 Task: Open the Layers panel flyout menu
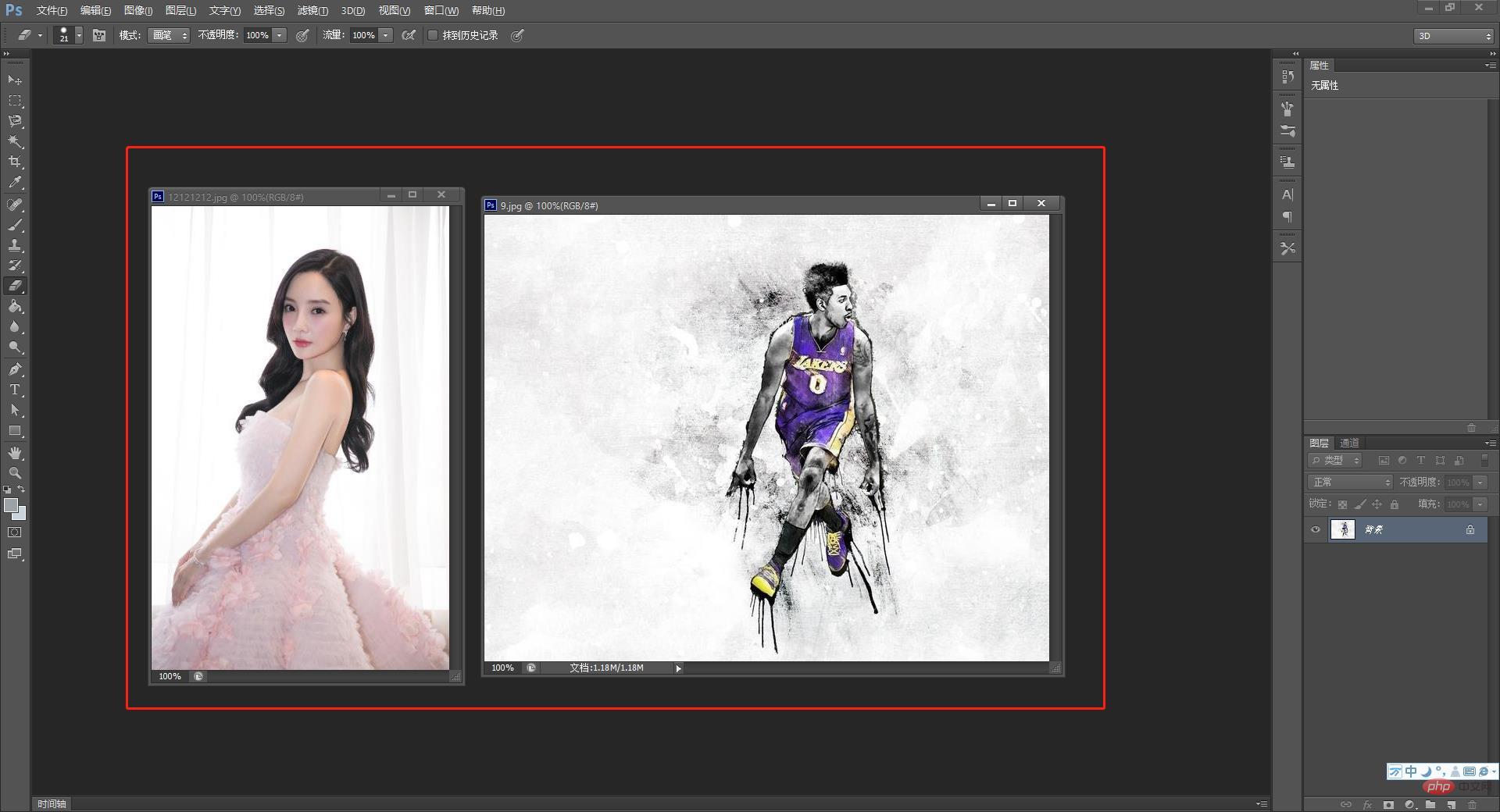(x=1490, y=443)
